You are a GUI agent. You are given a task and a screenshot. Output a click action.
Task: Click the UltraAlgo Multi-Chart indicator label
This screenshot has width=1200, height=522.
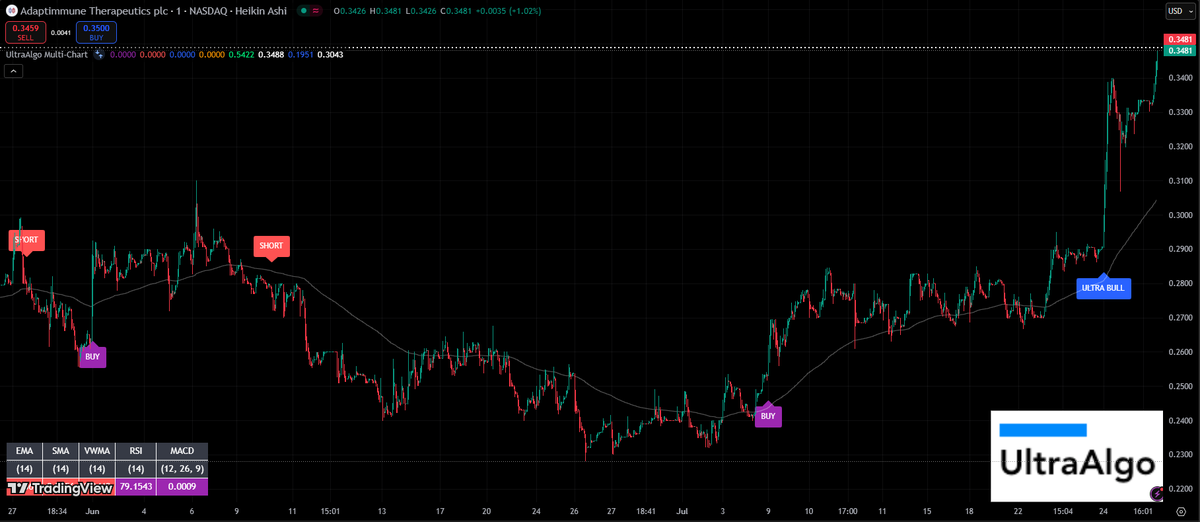point(46,54)
